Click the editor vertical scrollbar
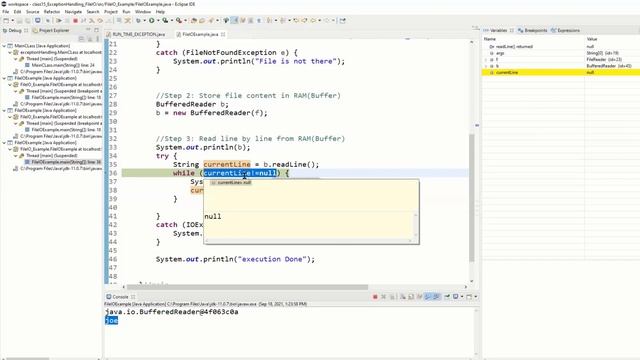 click(471, 198)
